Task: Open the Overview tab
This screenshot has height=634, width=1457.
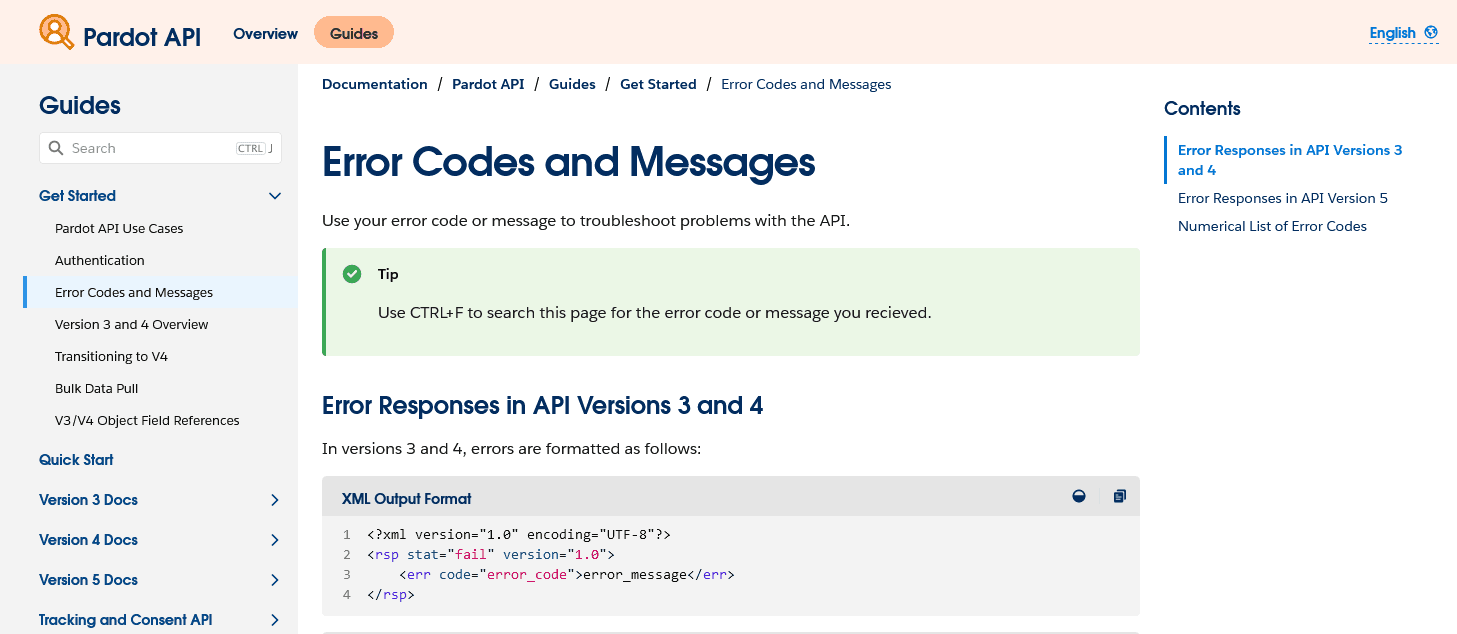Action: (265, 33)
